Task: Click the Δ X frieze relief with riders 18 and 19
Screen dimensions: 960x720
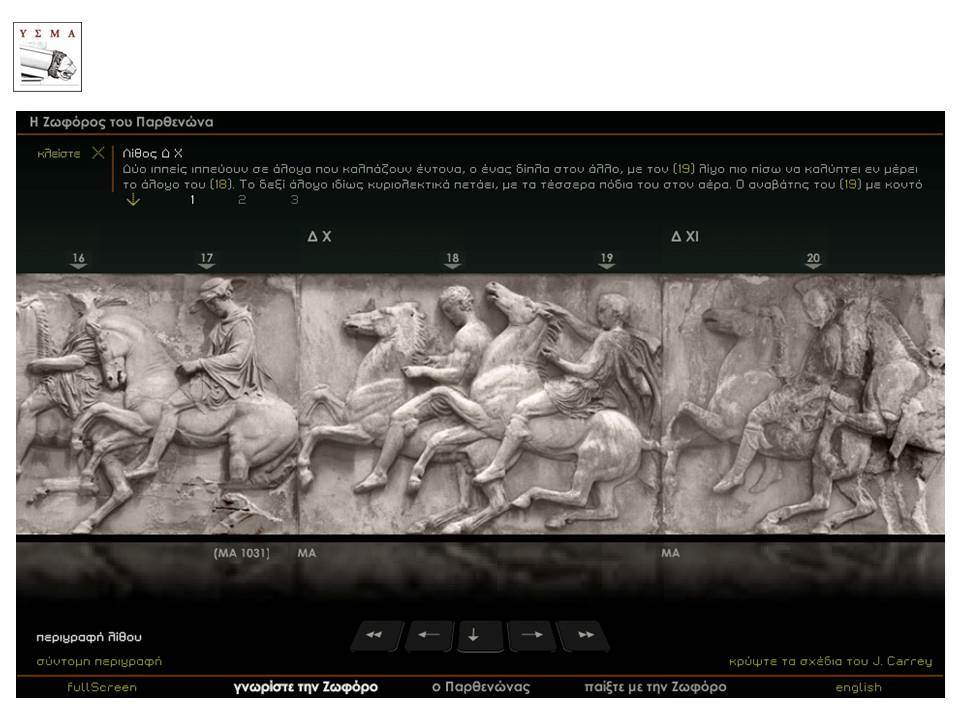Action: [479, 404]
